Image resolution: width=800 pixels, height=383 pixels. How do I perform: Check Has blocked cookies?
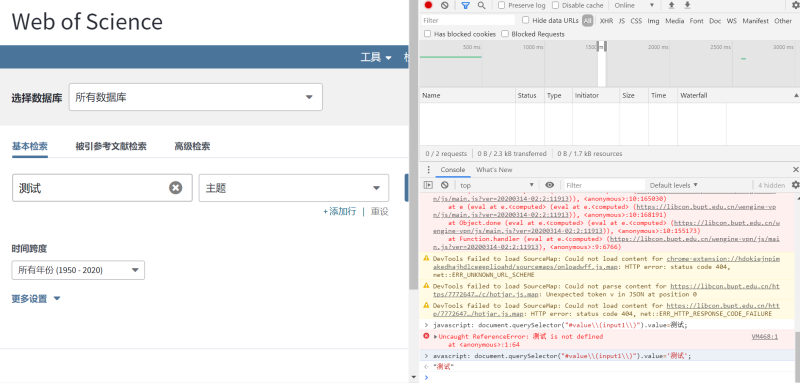[x=428, y=34]
